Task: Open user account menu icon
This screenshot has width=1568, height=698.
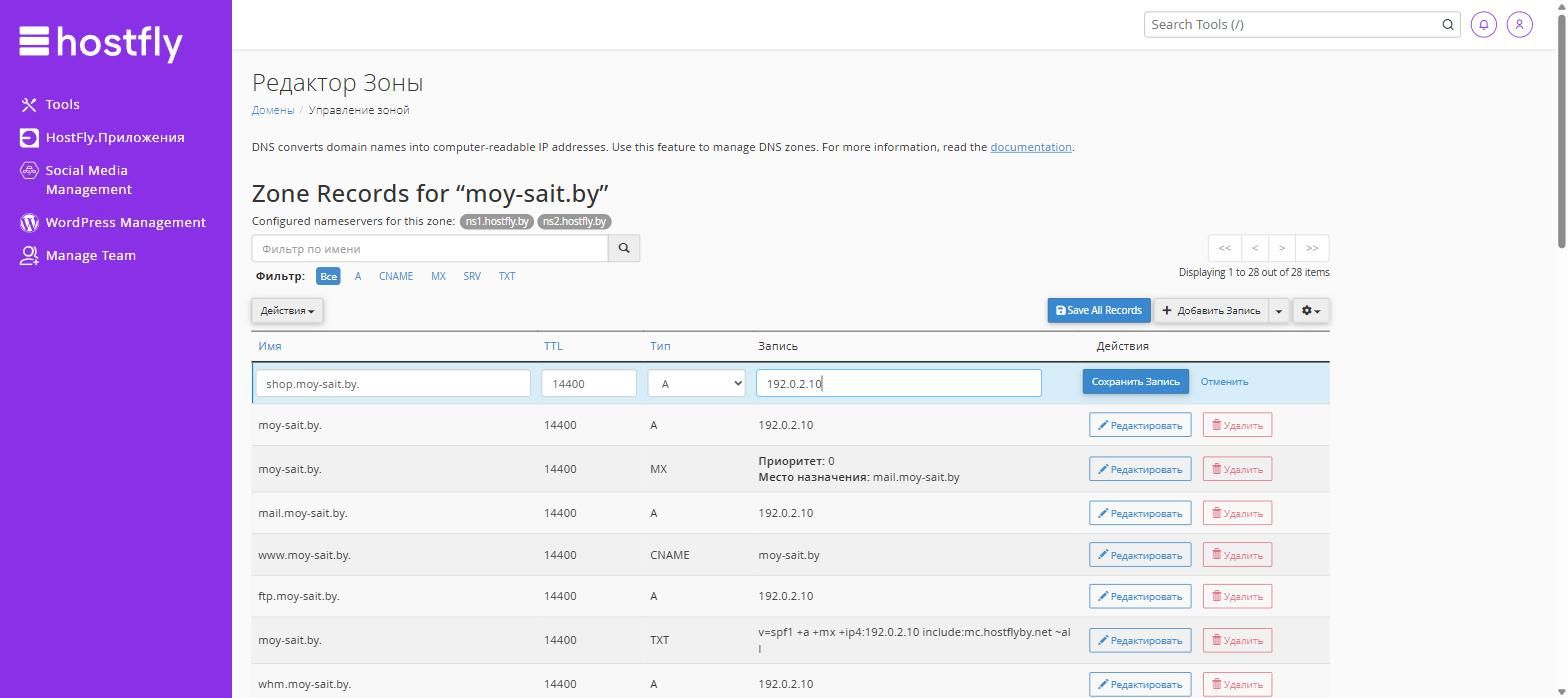Action: tap(1519, 24)
